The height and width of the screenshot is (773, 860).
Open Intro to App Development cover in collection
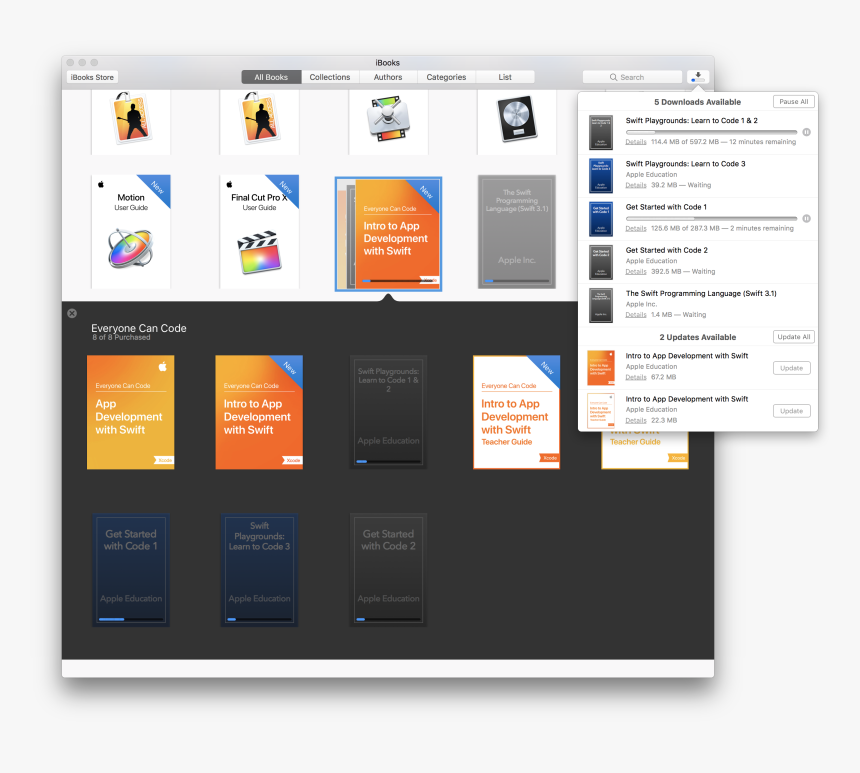259,412
